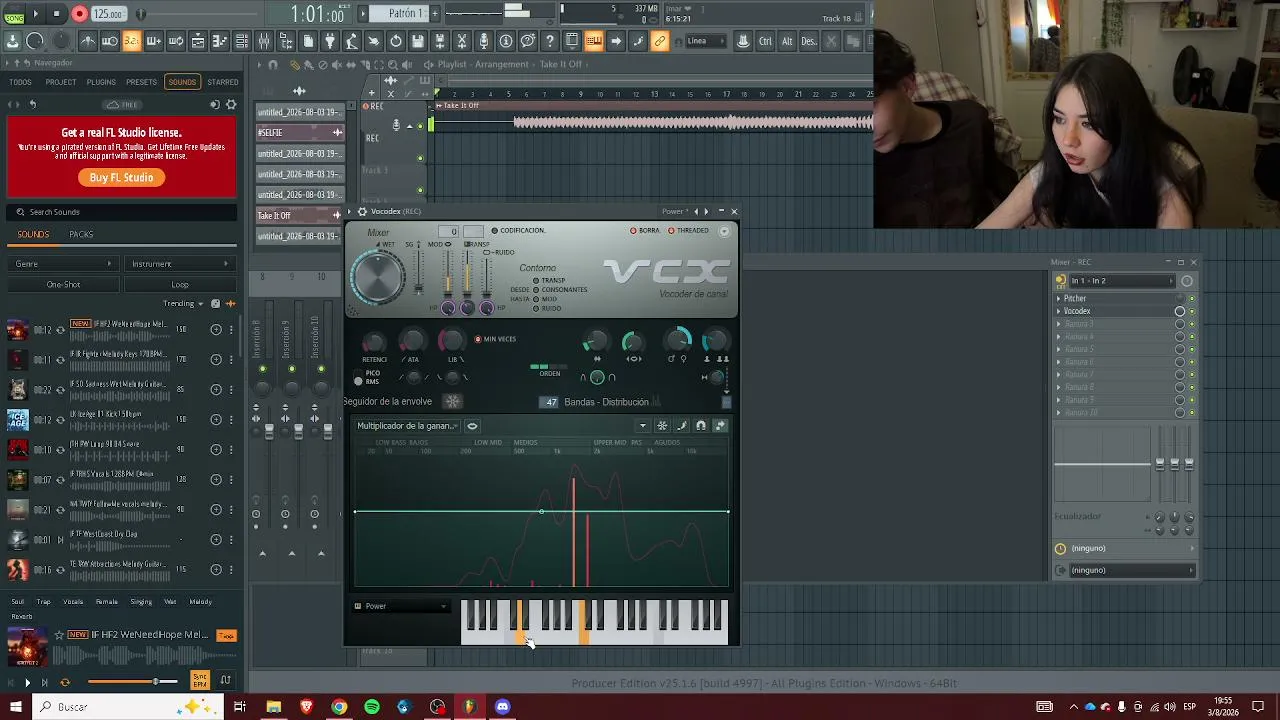Open the Línea snap dropdown

pos(706,41)
